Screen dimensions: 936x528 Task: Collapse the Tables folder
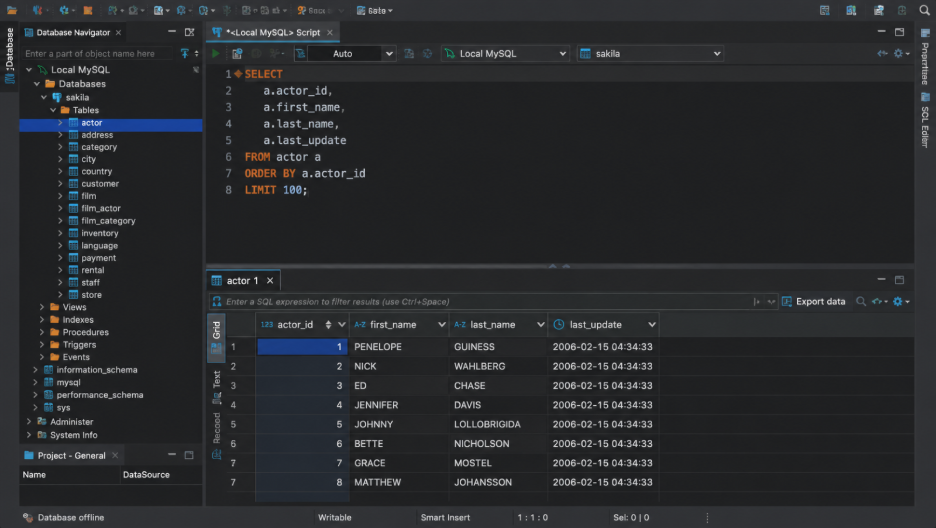click(x=53, y=110)
